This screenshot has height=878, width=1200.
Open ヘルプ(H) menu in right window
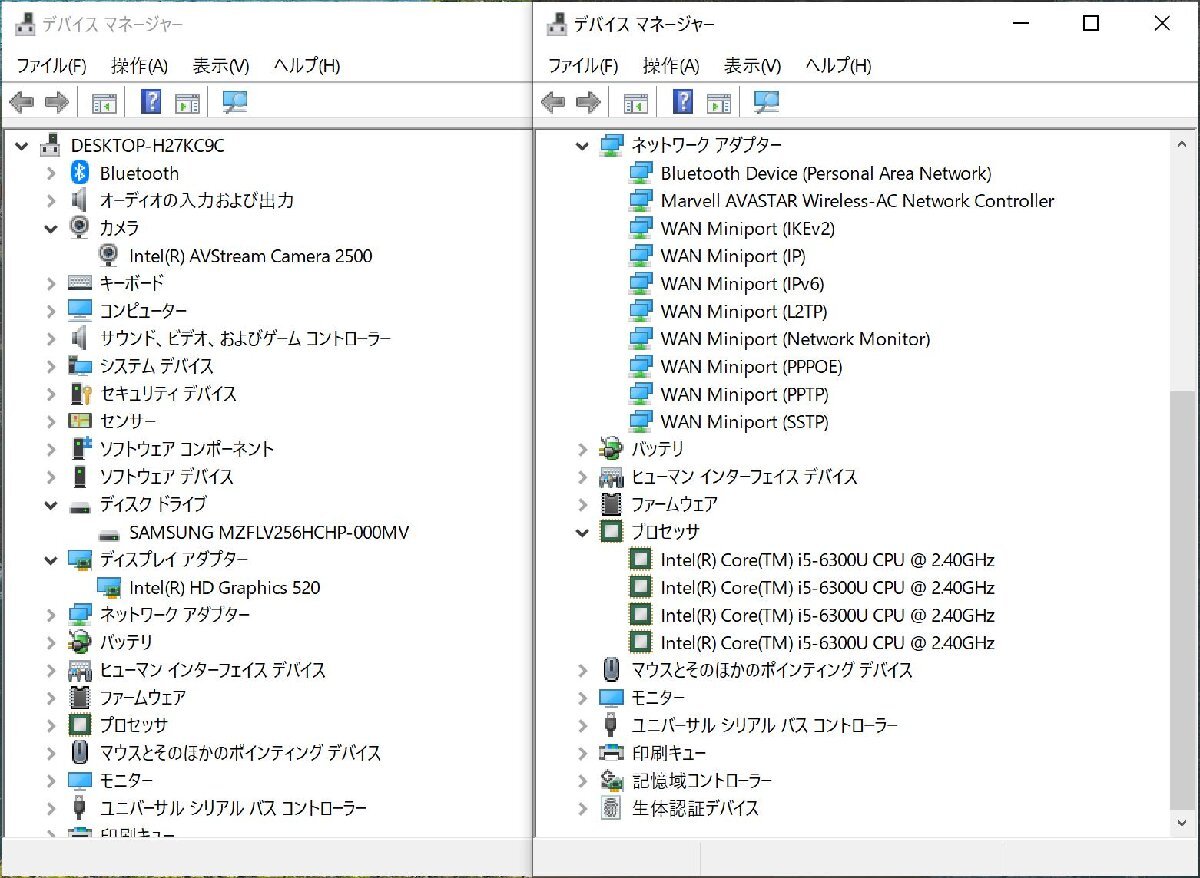coord(838,66)
